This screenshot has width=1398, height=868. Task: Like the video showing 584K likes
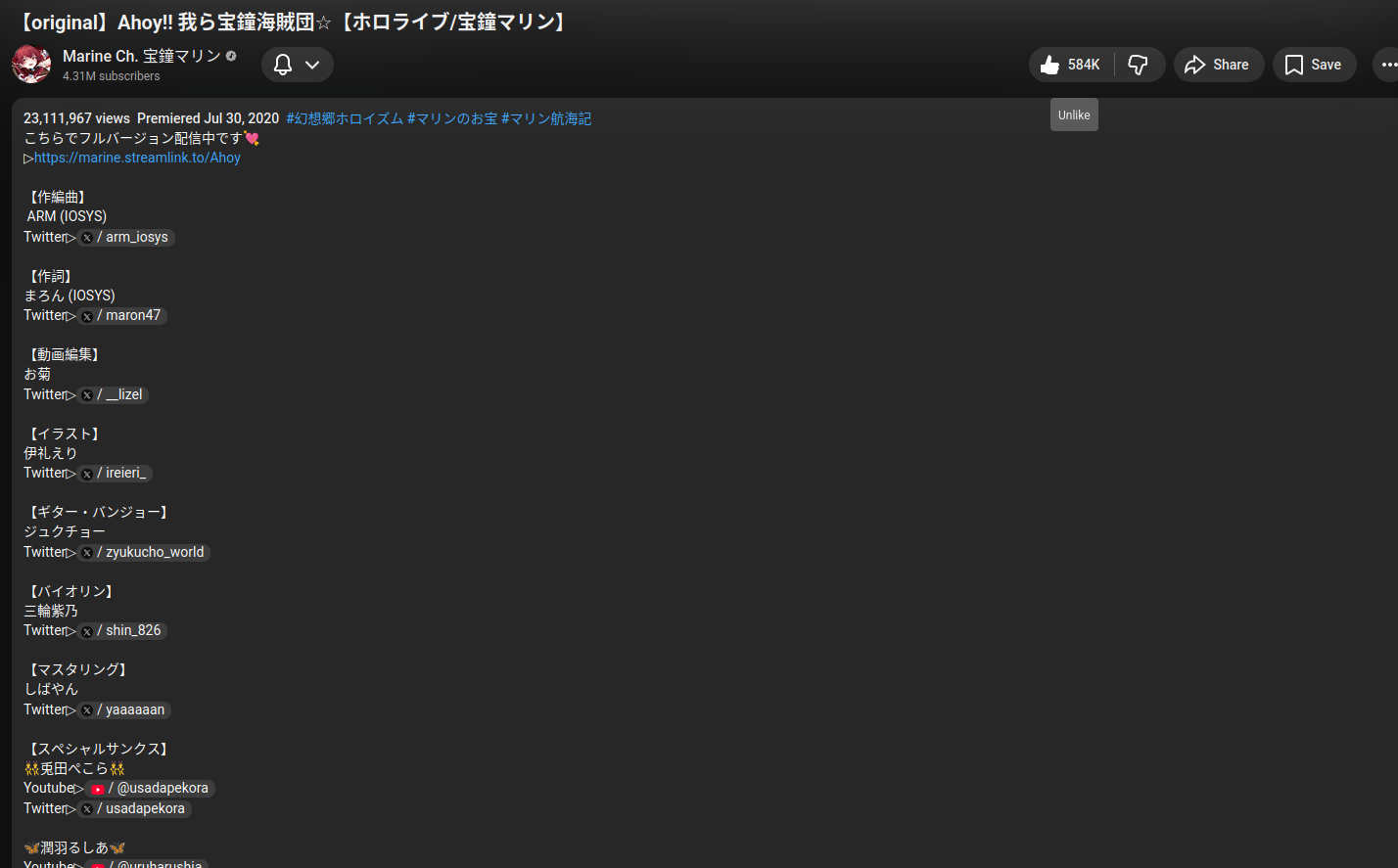coord(1071,65)
